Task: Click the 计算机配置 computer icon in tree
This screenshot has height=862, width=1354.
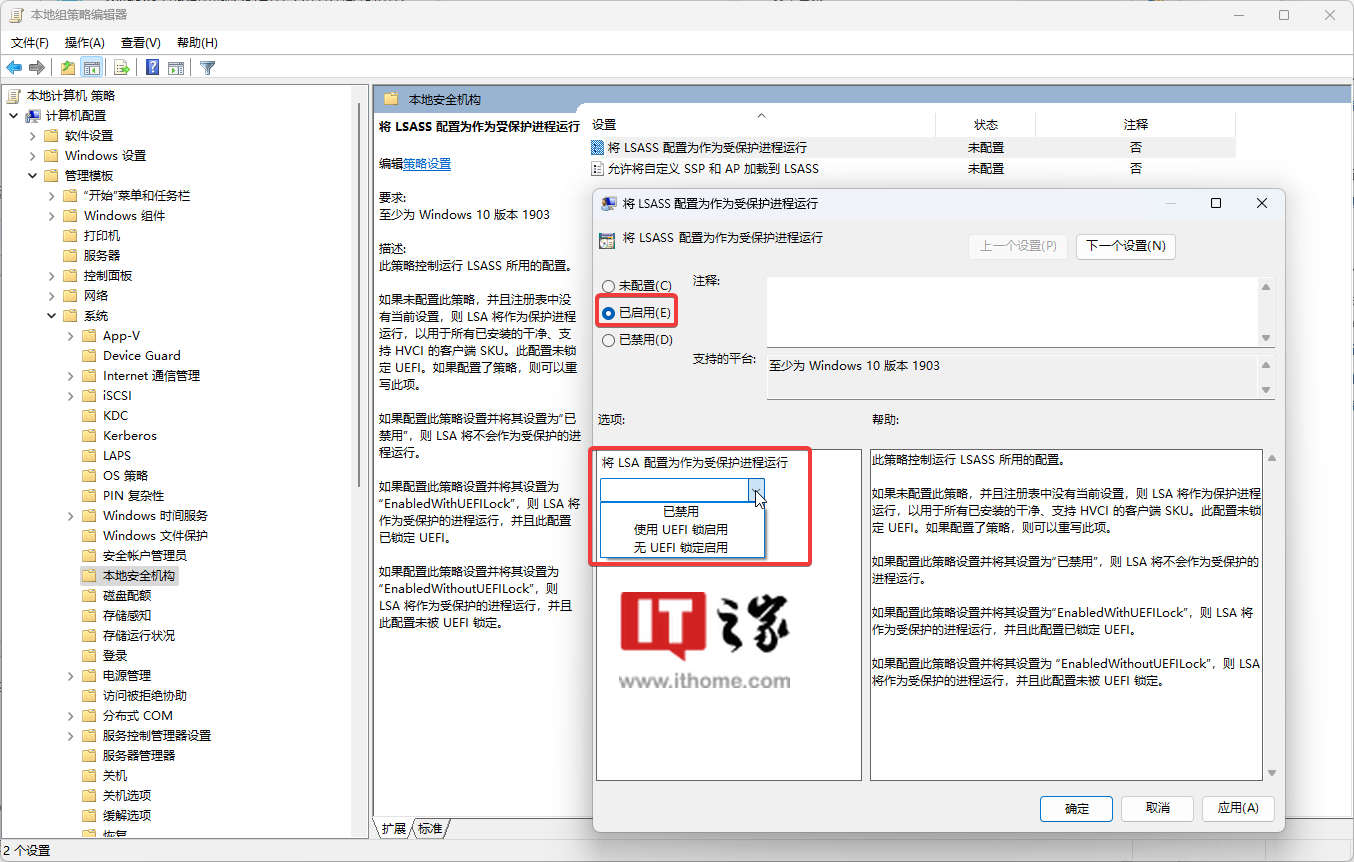Action: (x=33, y=116)
